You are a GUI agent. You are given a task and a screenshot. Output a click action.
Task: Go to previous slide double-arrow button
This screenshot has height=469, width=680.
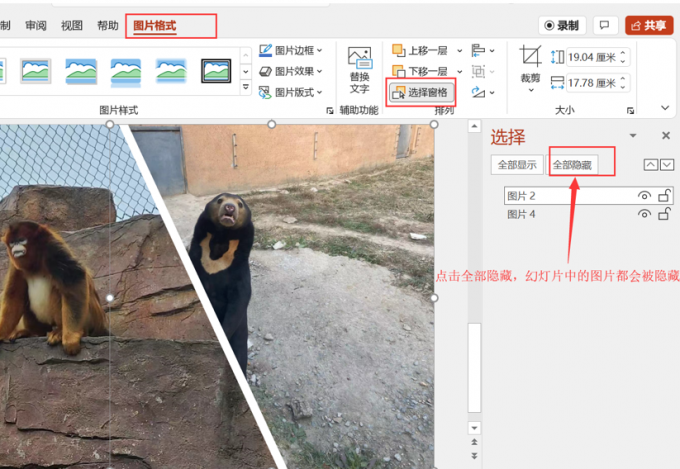pos(474,442)
